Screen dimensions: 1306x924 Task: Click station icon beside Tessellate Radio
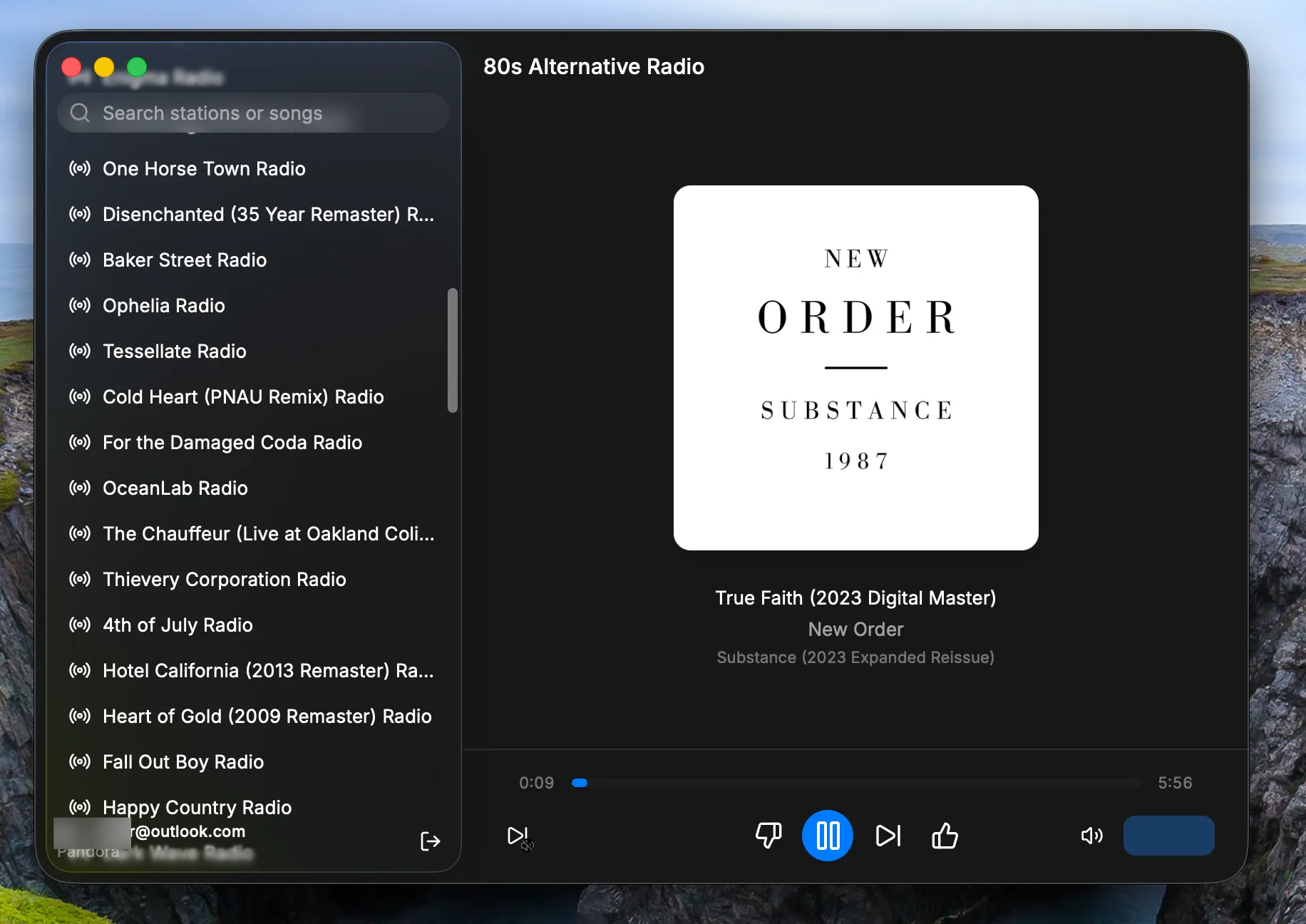(x=80, y=351)
